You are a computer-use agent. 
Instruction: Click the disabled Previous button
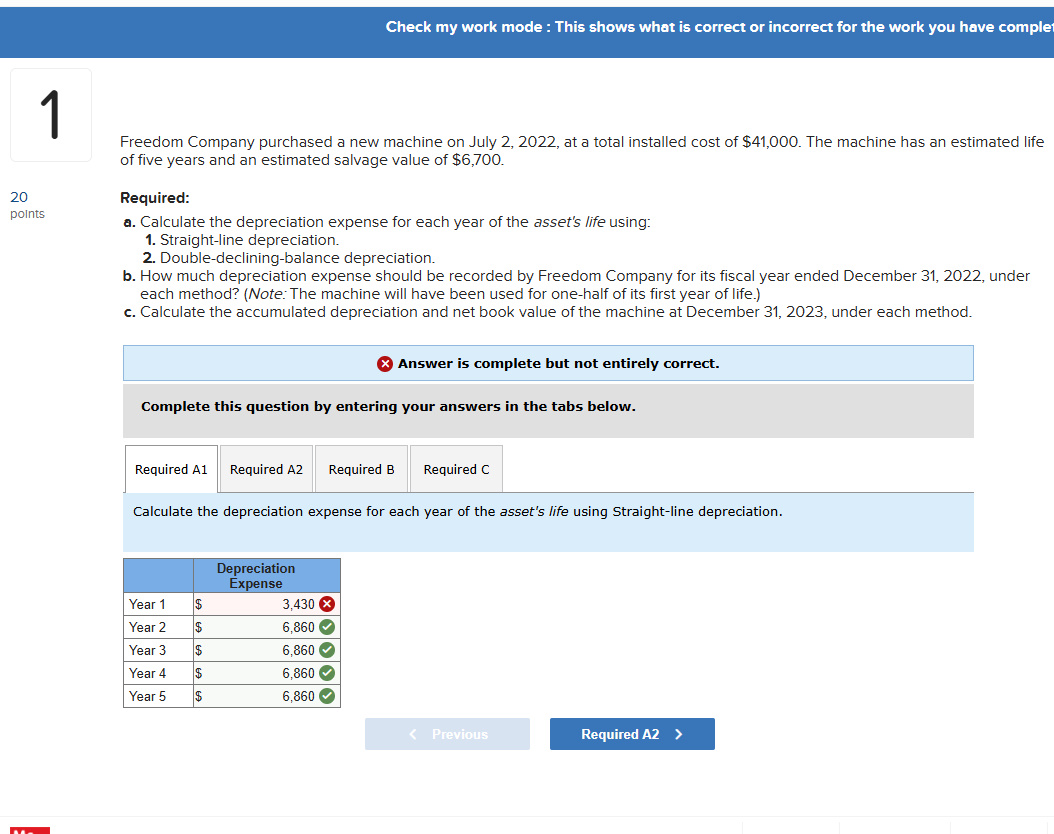click(x=447, y=733)
